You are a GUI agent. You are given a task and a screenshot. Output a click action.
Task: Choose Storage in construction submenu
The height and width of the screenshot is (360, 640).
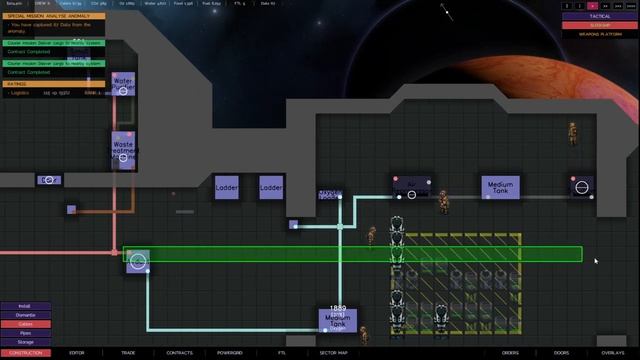click(26, 342)
